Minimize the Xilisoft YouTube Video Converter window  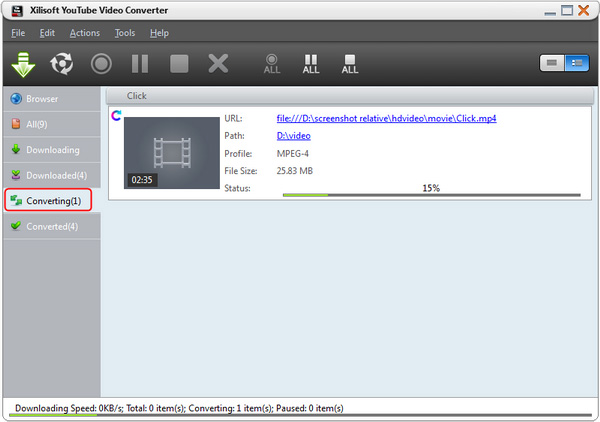pos(550,13)
